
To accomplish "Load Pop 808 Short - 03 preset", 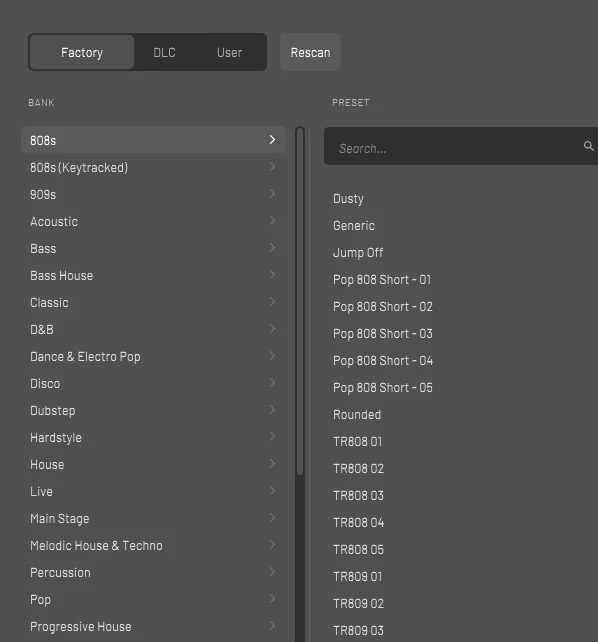I will pyautogui.click(x=383, y=334).
